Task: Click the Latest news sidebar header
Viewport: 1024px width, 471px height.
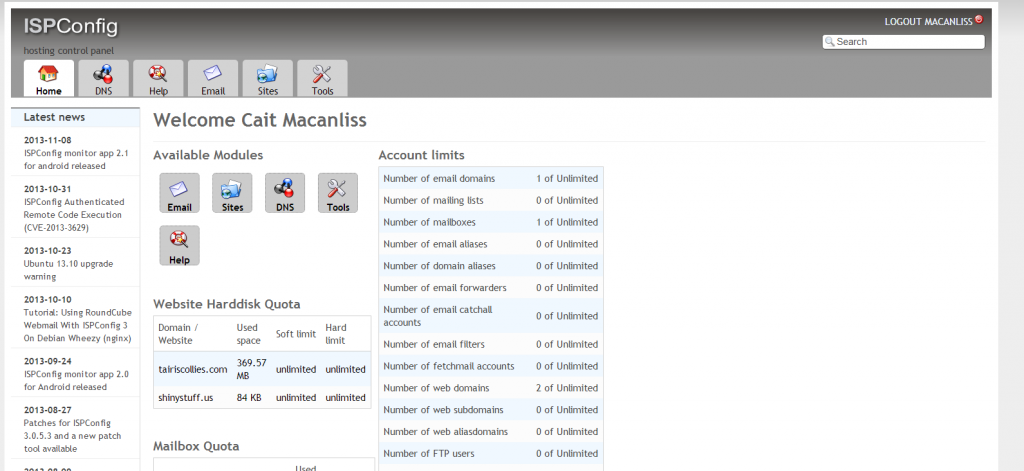Action: pos(75,118)
